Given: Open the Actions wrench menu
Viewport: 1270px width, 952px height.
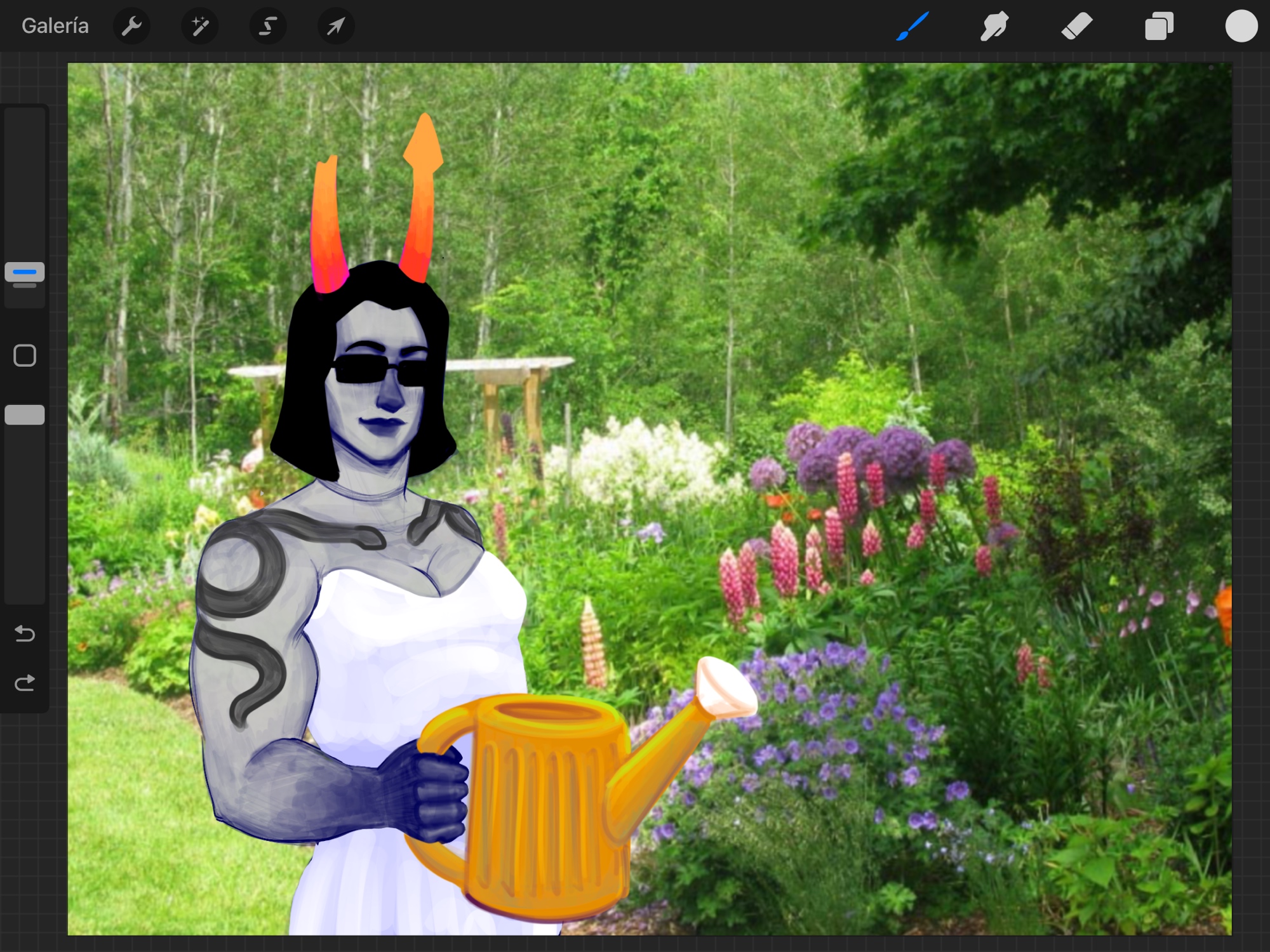Looking at the screenshot, I should point(131,26).
